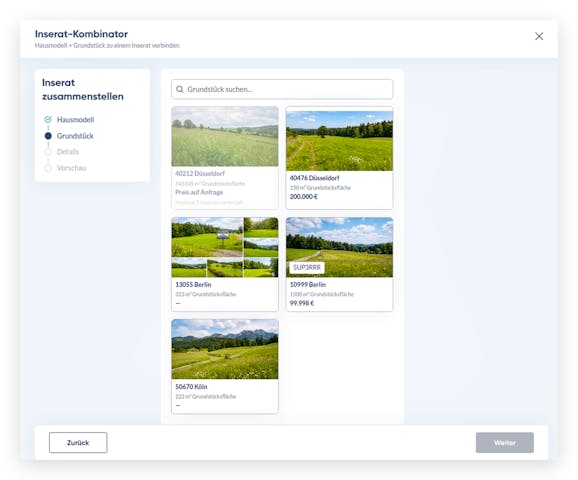The image size is (578, 480).
Task: Go to the Vorschau step label
Action: click(x=72, y=168)
